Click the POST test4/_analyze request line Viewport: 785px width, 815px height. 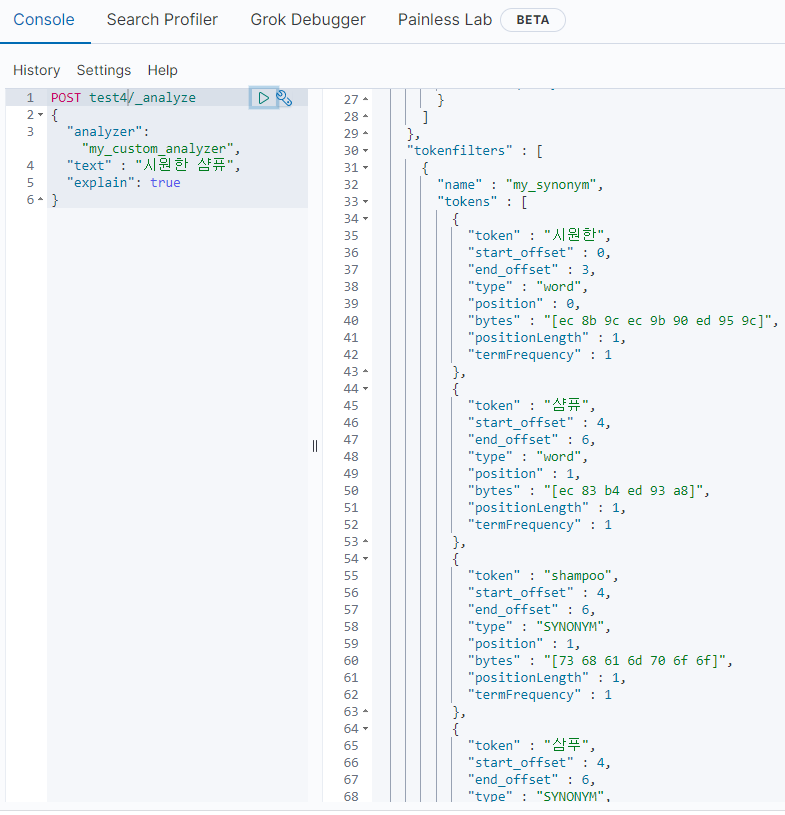coord(123,98)
